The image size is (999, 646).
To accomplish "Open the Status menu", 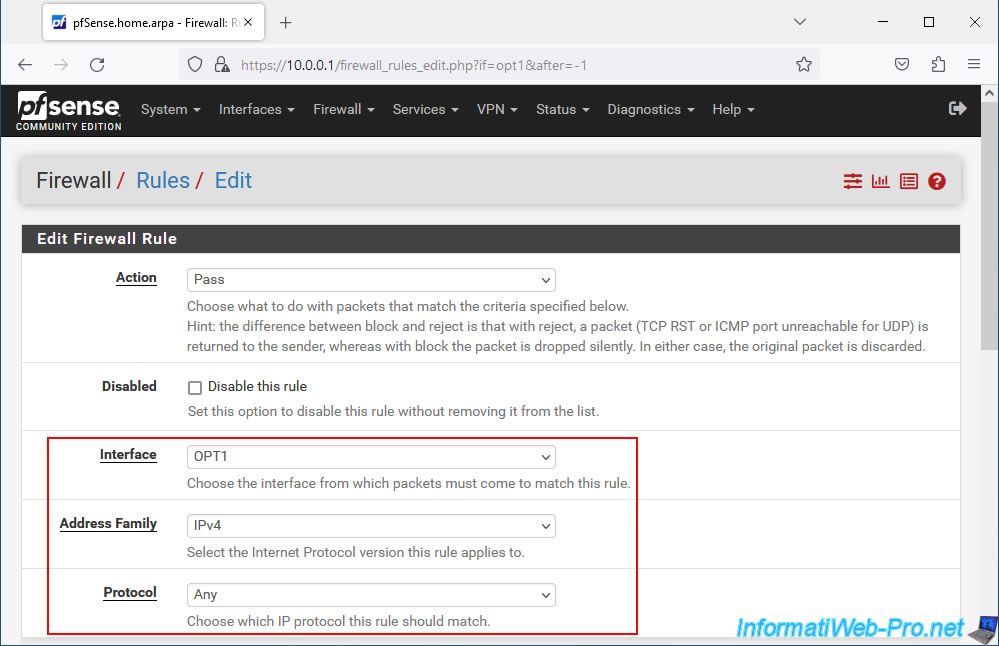I will (x=563, y=110).
